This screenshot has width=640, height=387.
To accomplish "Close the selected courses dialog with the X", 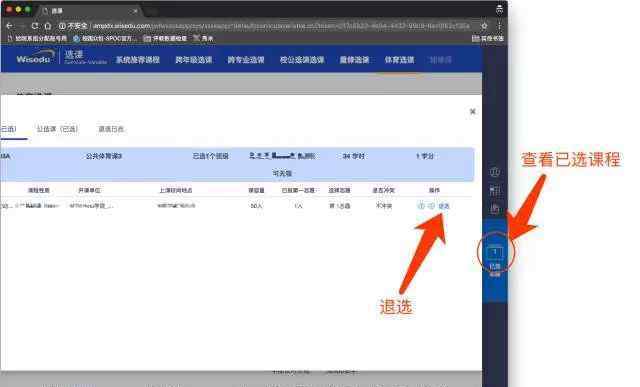I will click(472, 111).
